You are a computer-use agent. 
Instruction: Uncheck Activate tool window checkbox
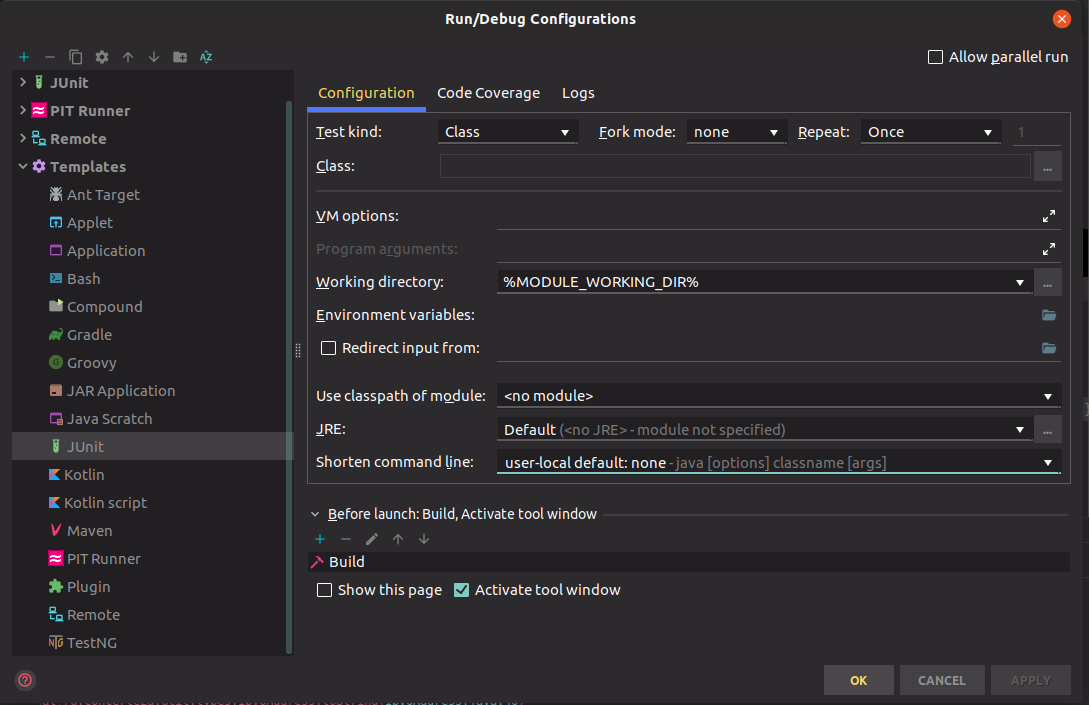click(x=461, y=590)
